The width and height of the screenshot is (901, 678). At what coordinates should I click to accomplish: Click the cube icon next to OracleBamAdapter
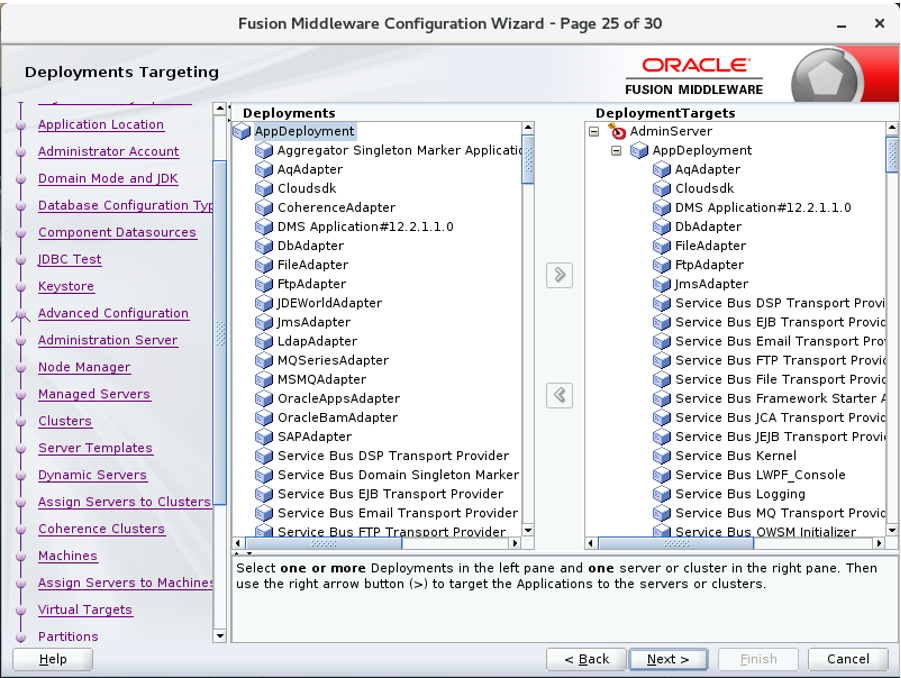pos(264,418)
